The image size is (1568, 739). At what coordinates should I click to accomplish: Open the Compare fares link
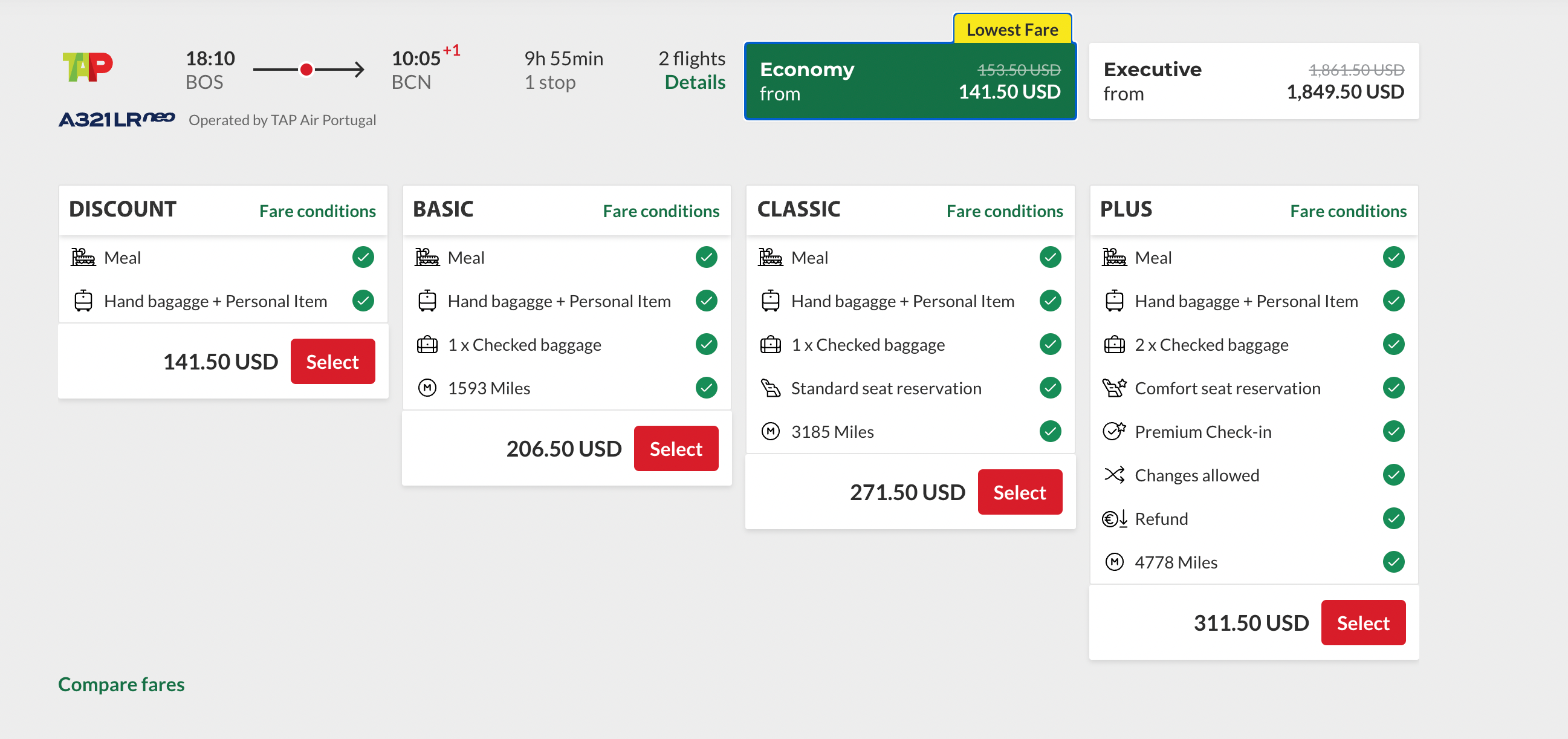[121, 684]
